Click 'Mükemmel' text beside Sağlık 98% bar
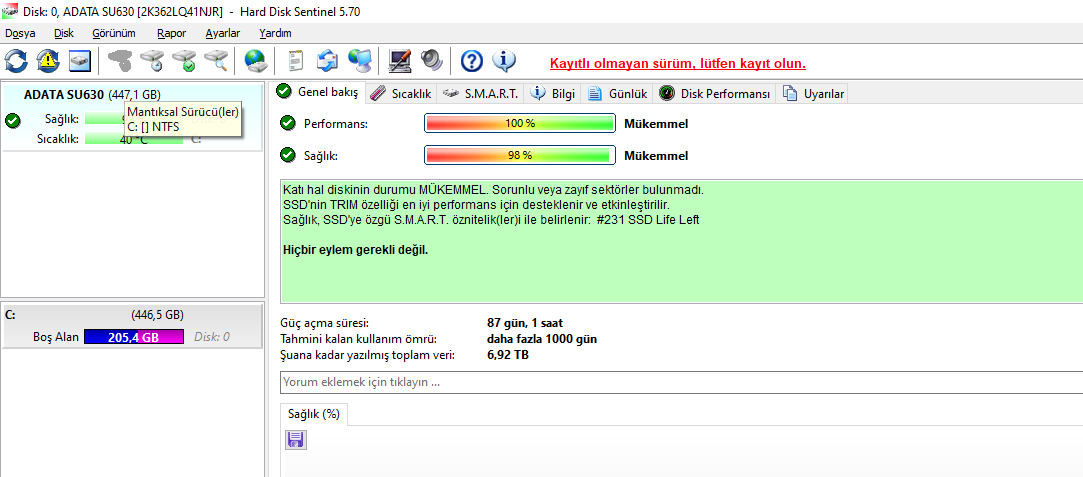 click(x=656, y=155)
